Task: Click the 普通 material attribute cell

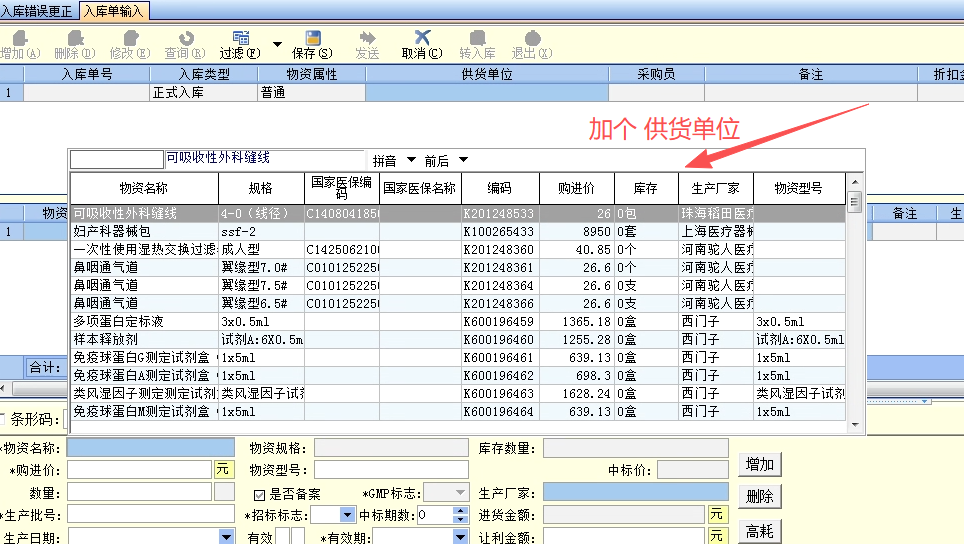Action: point(312,92)
